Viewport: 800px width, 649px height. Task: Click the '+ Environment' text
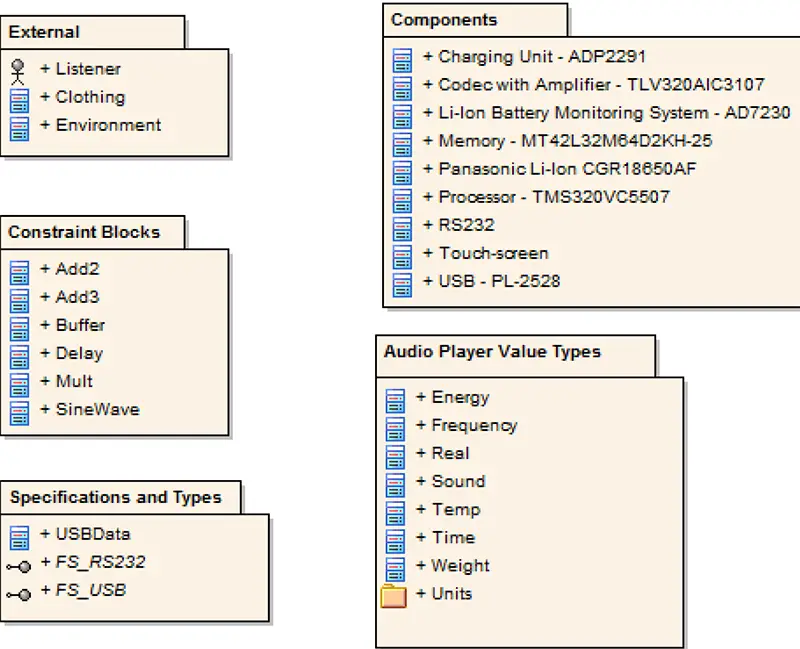pyautogui.click(x=101, y=125)
